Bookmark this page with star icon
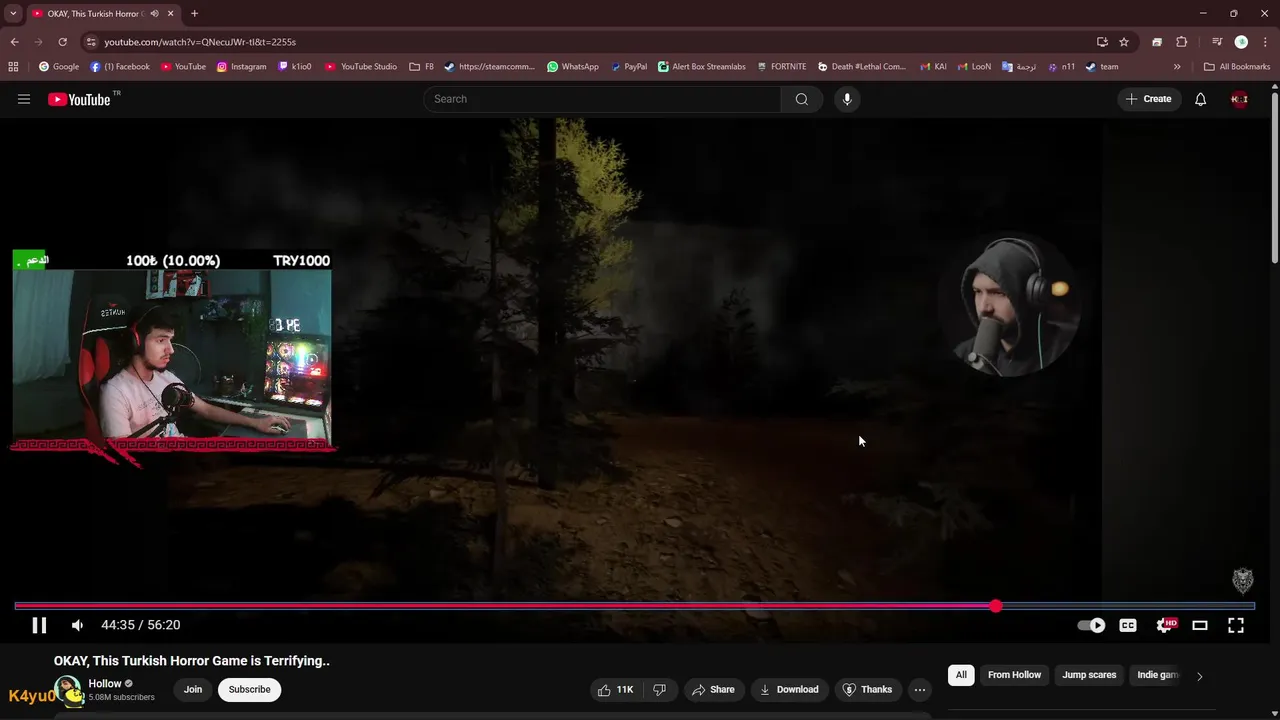This screenshot has width=1280, height=720. point(1124,42)
